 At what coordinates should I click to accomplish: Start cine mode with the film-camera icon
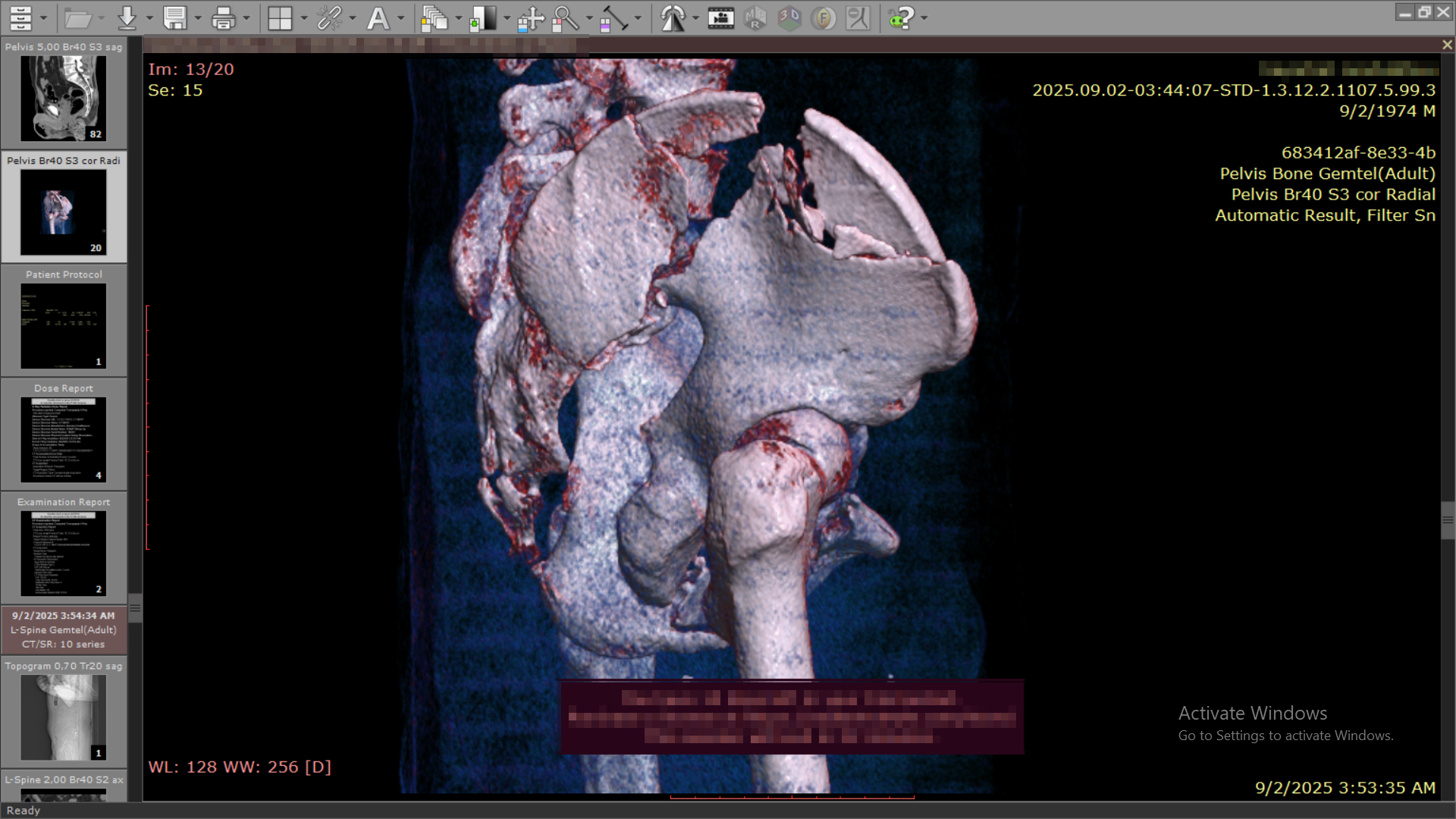pos(720,17)
